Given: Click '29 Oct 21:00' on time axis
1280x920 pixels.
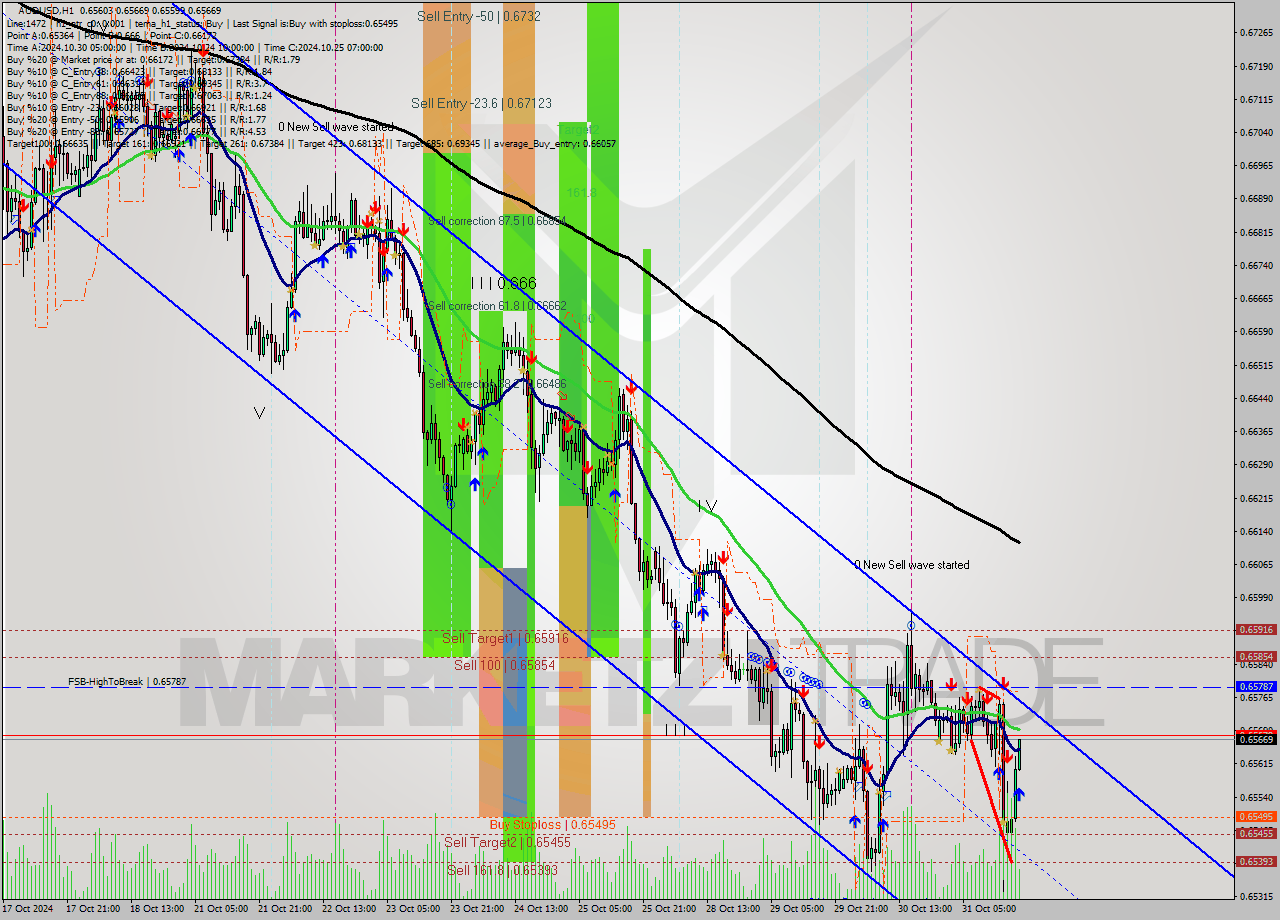Looking at the screenshot, I should click(x=860, y=909).
